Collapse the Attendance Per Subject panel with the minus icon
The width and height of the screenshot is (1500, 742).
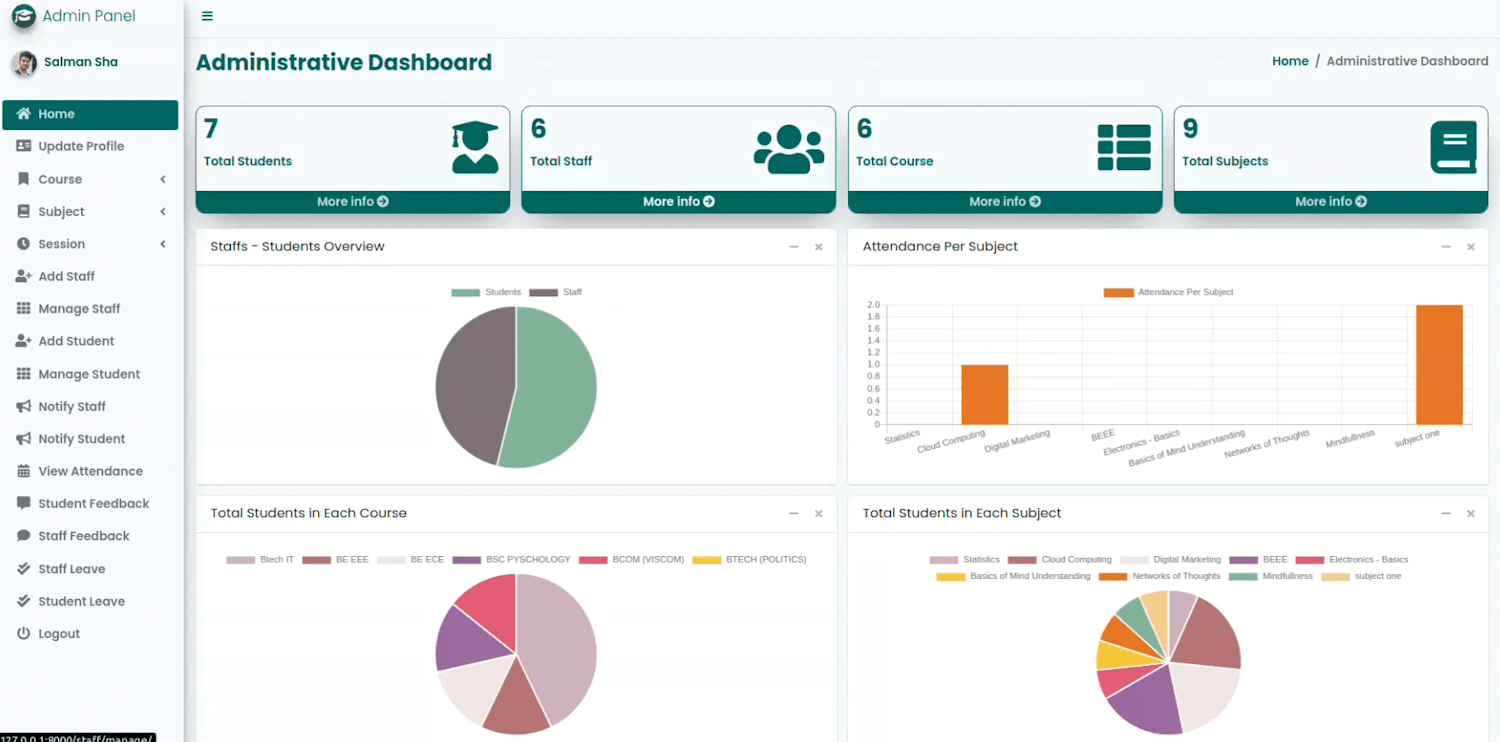[x=1446, y=247]
